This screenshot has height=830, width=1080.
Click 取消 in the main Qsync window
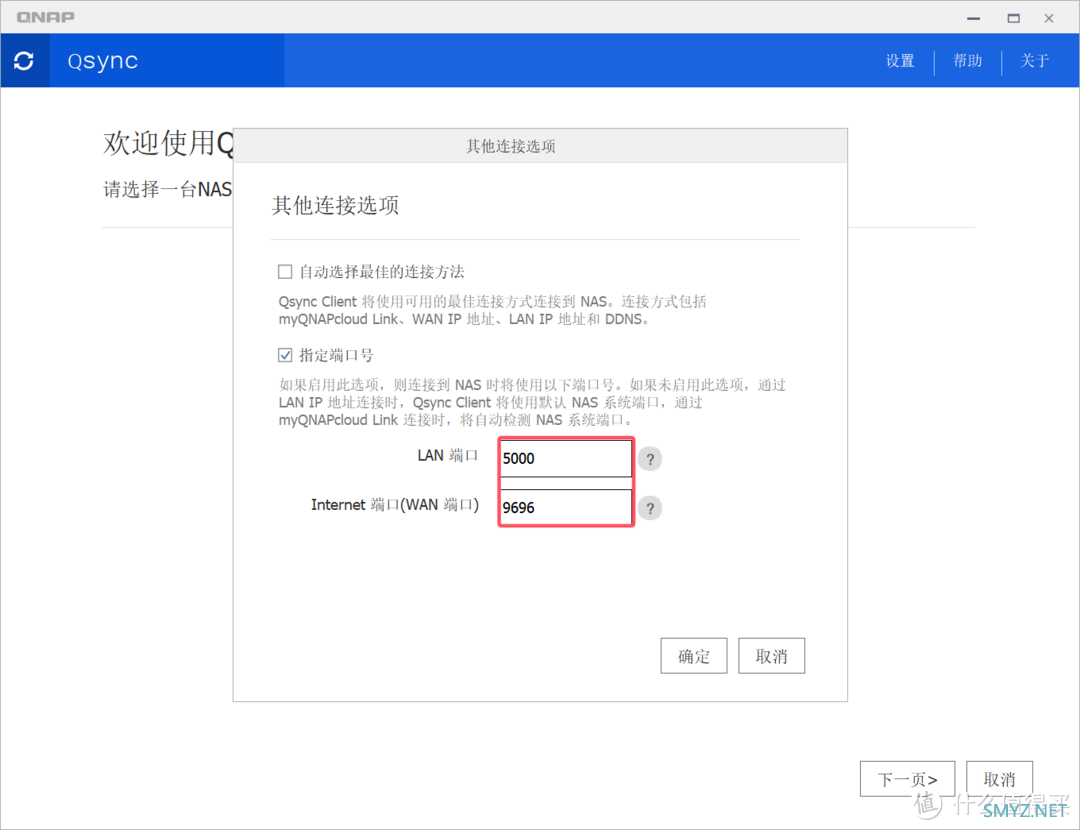click(x=999, y=779)
